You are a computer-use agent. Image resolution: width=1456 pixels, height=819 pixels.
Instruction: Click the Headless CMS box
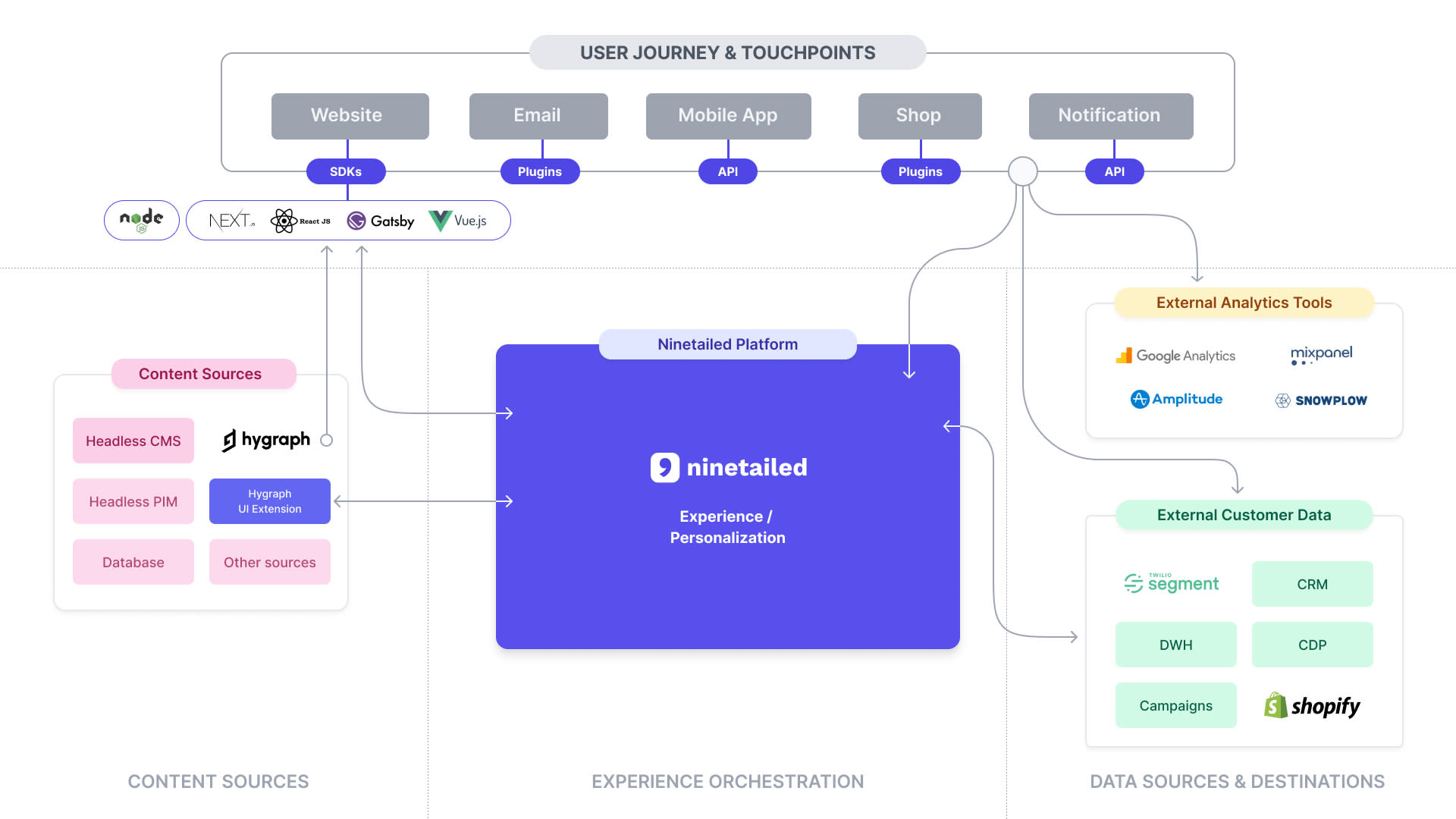point(133,441)
